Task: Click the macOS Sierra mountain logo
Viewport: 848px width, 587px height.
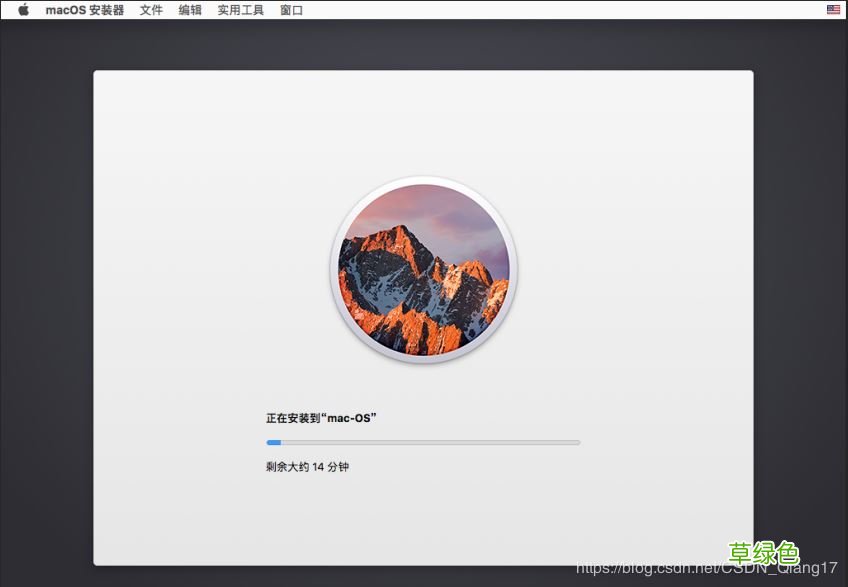Action: tap(424, 269)
